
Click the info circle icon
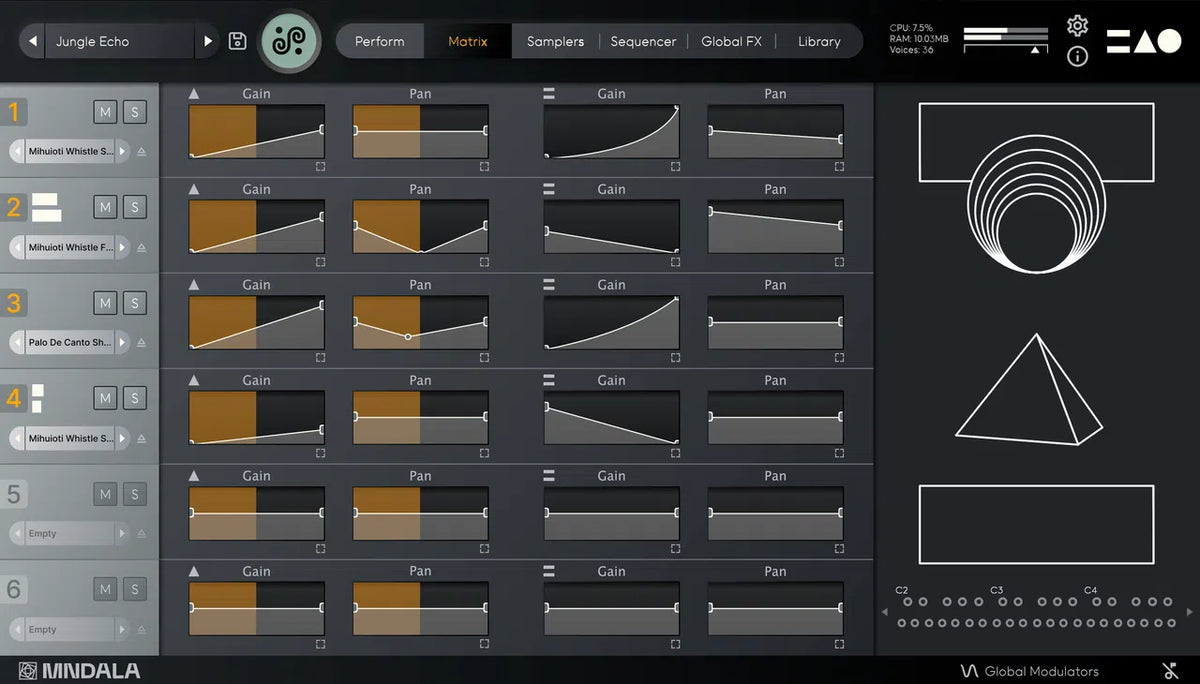(x=1077, y=56)
